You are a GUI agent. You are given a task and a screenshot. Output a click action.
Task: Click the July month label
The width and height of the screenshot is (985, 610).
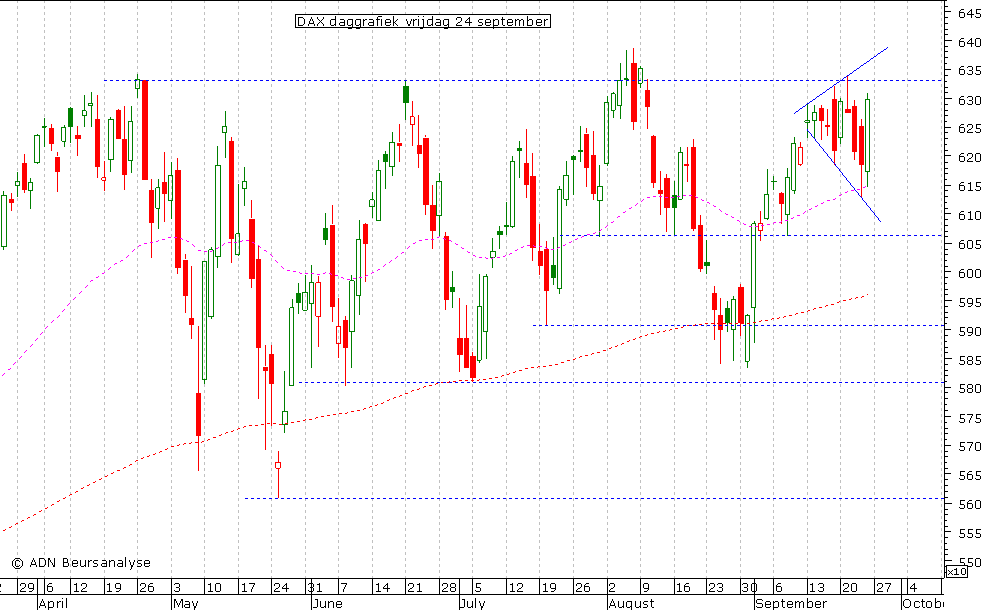pos(472,604)
